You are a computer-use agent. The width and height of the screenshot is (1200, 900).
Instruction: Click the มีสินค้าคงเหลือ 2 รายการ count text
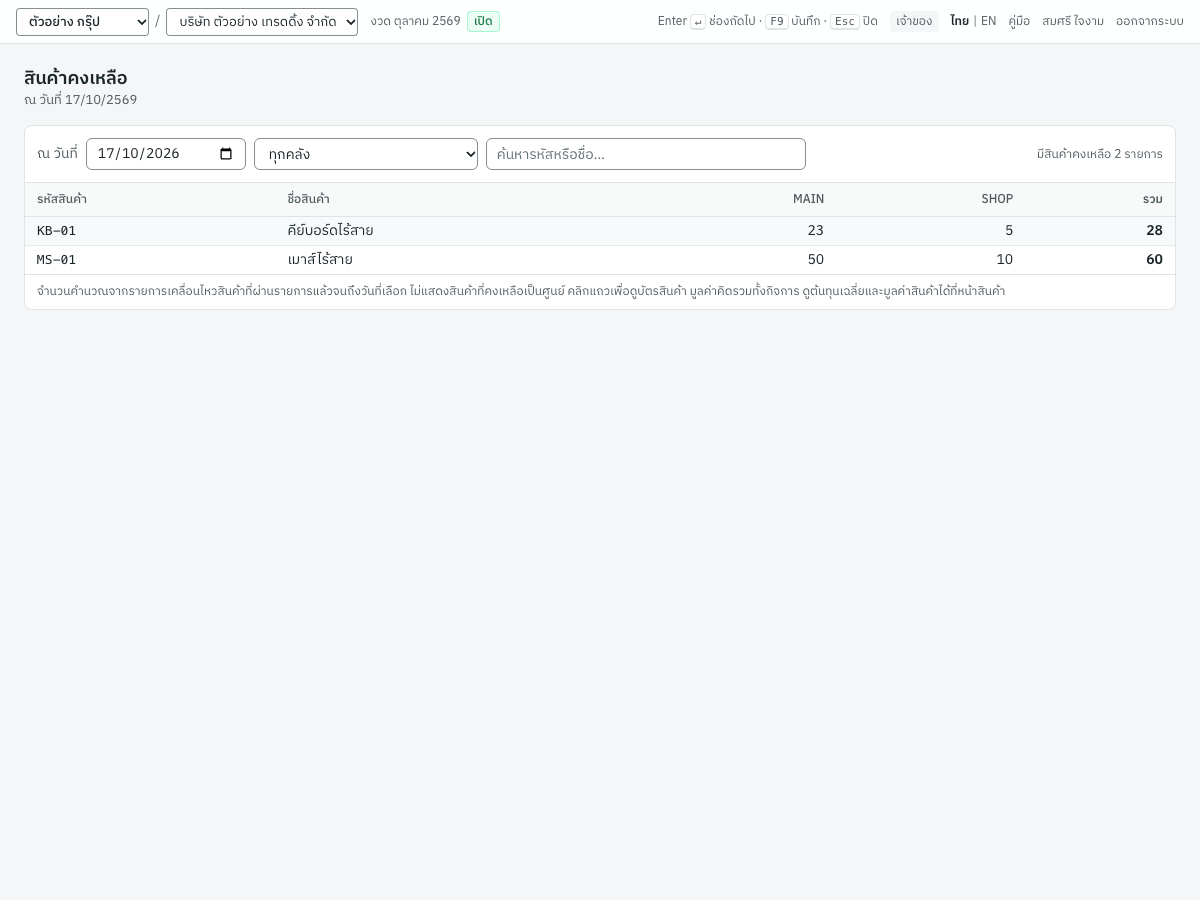[x=1100, y=154]
